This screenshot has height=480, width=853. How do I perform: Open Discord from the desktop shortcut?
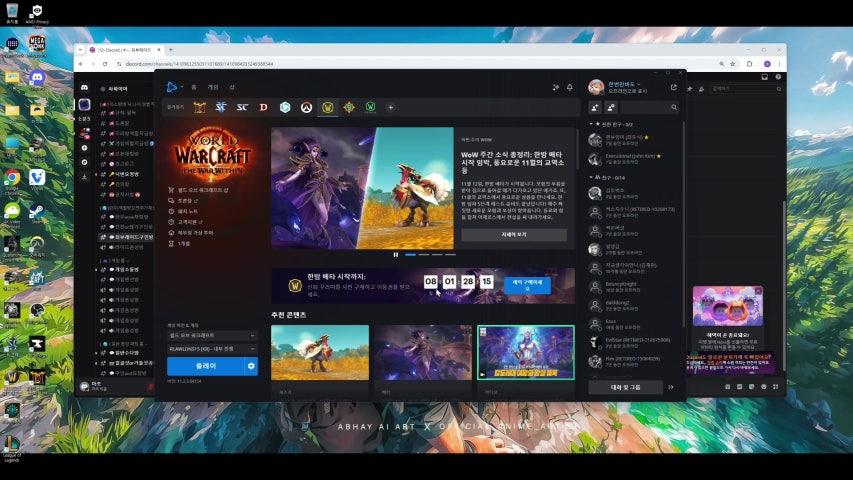pos(37,78)
